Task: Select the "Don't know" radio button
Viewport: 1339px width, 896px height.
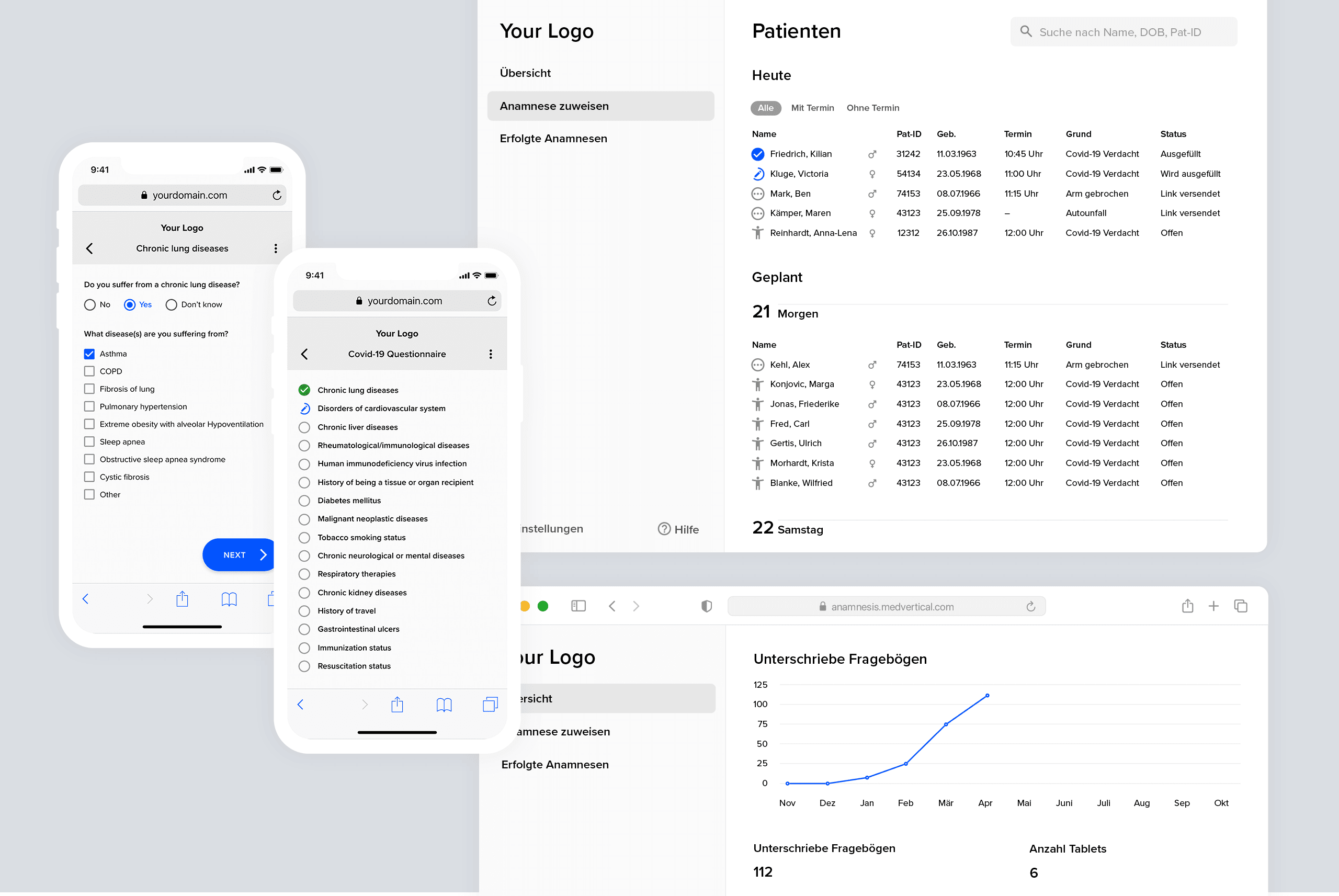Action: click(171, 304)
